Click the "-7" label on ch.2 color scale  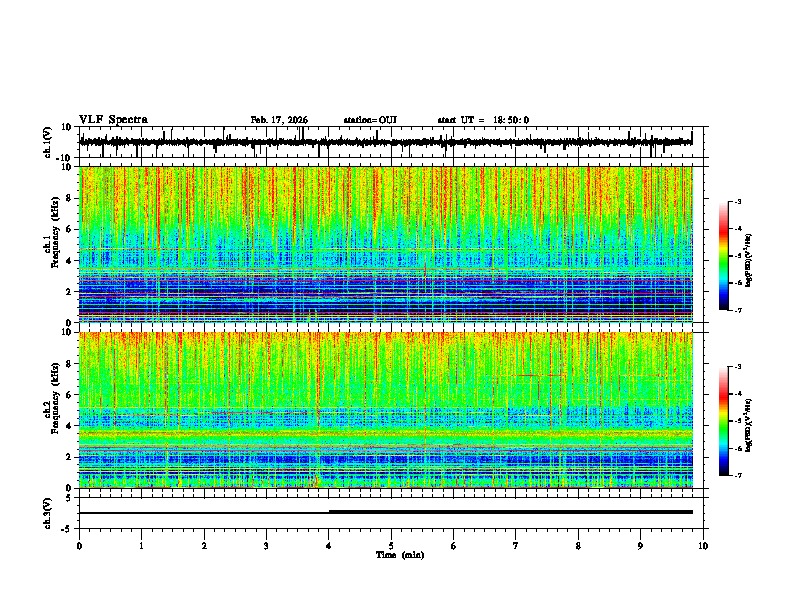coord(737,476)
